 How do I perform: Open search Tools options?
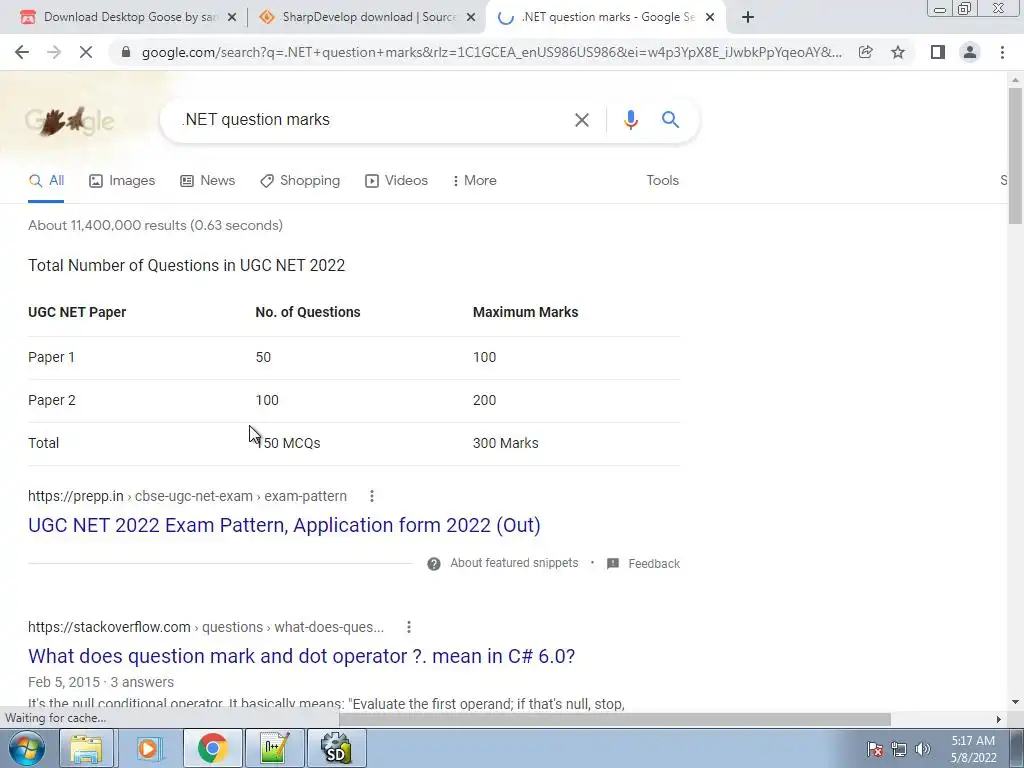(x=662, y=181)
